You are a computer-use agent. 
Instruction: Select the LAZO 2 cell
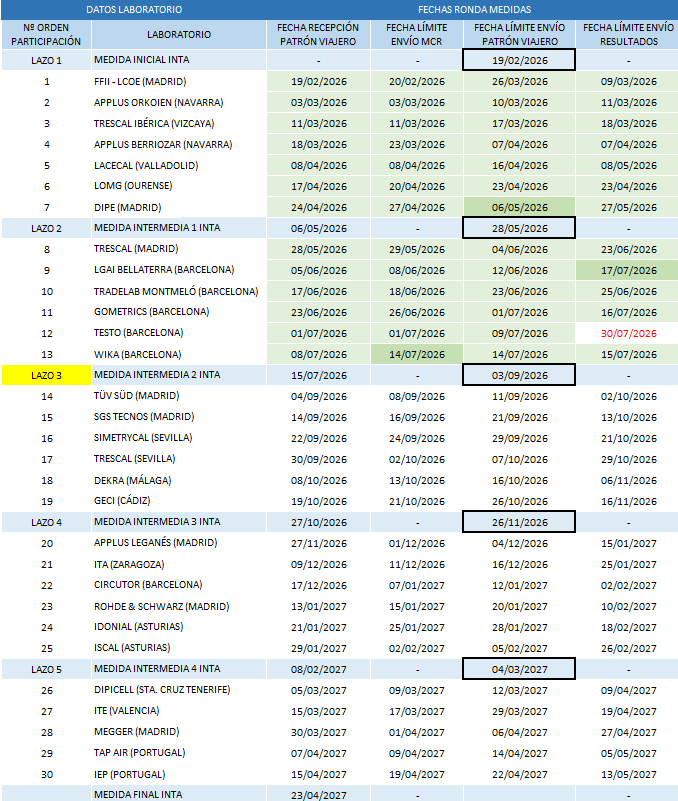46,228
